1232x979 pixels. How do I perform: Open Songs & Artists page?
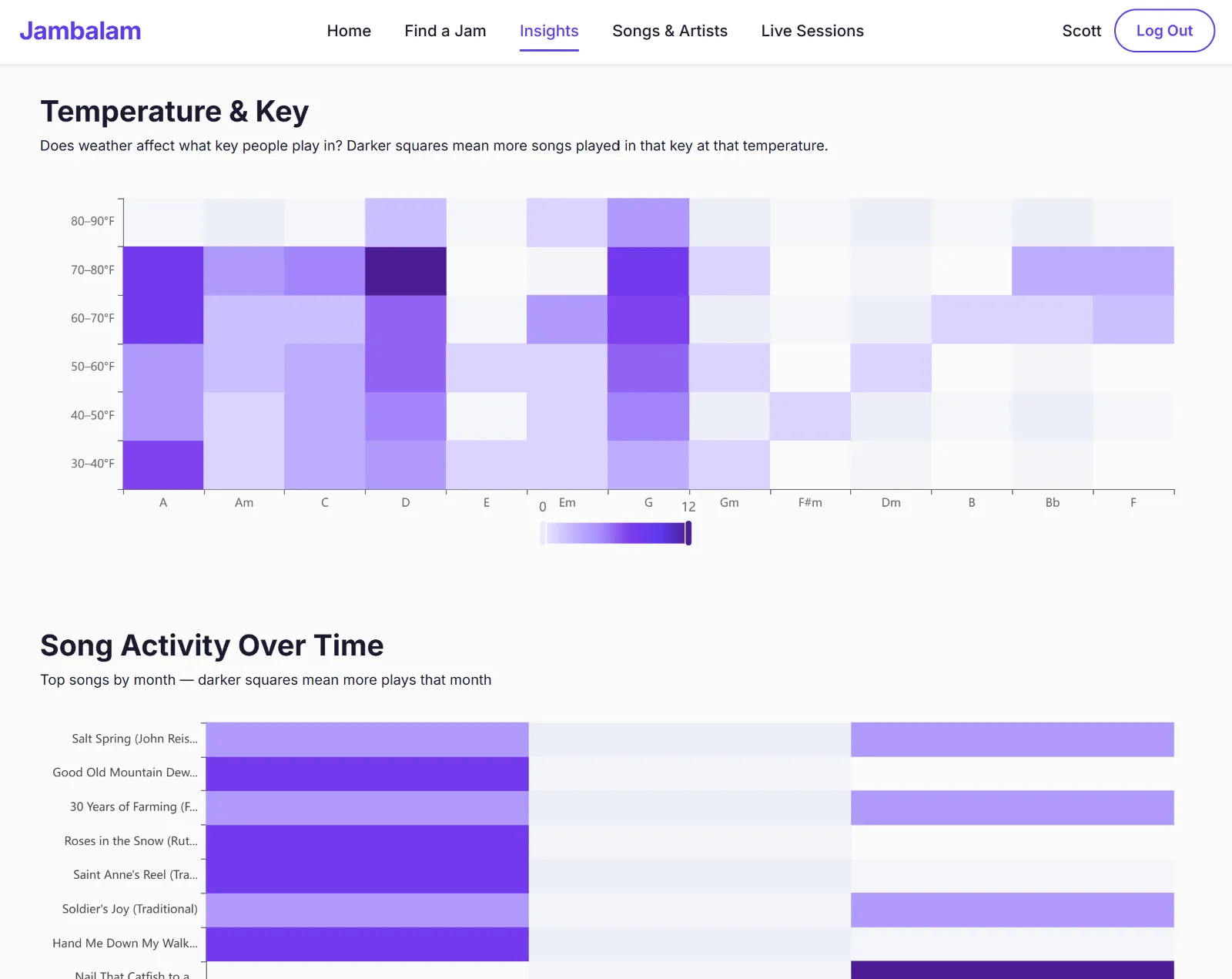[x=670, y=31]
